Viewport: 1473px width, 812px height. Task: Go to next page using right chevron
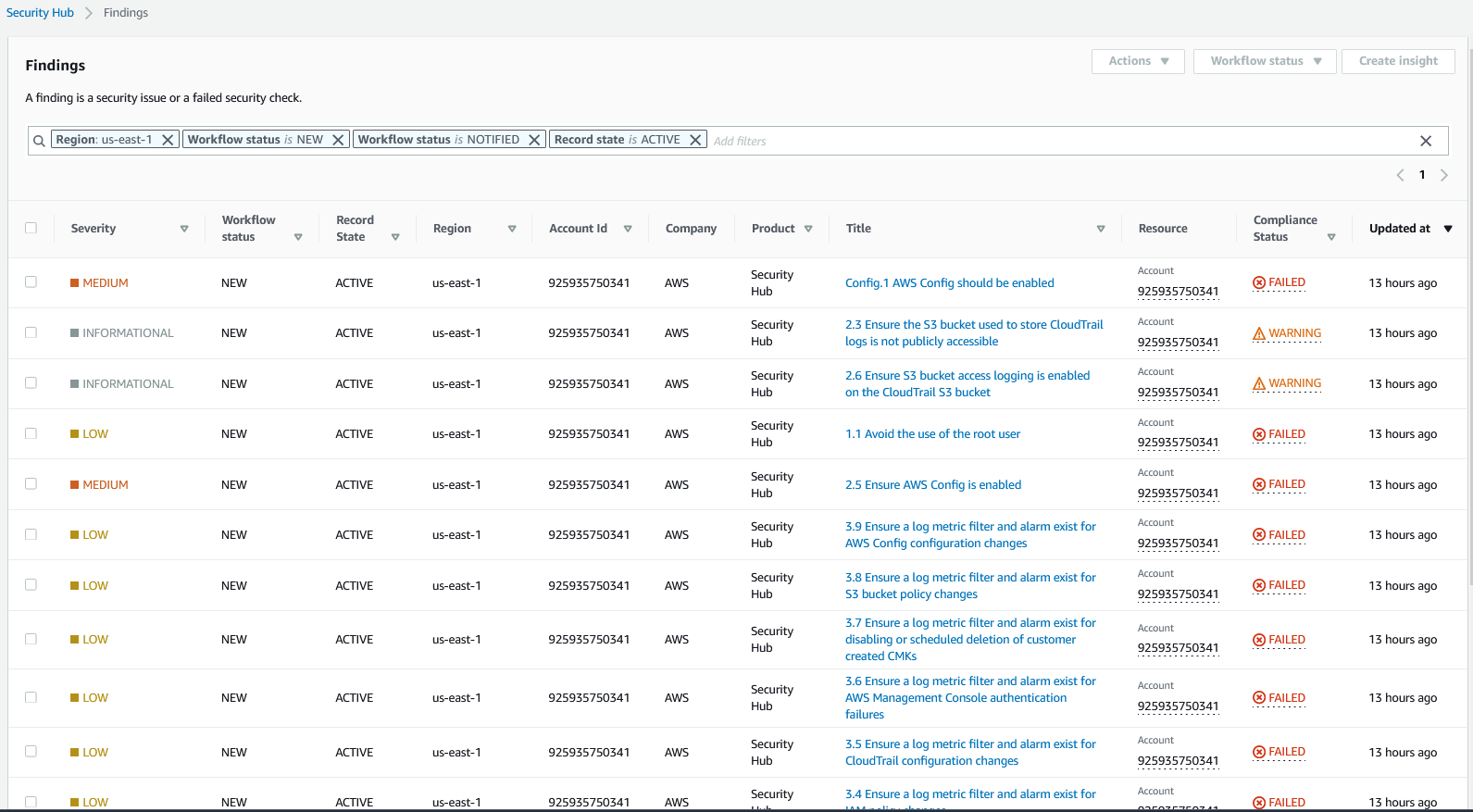1443,175
